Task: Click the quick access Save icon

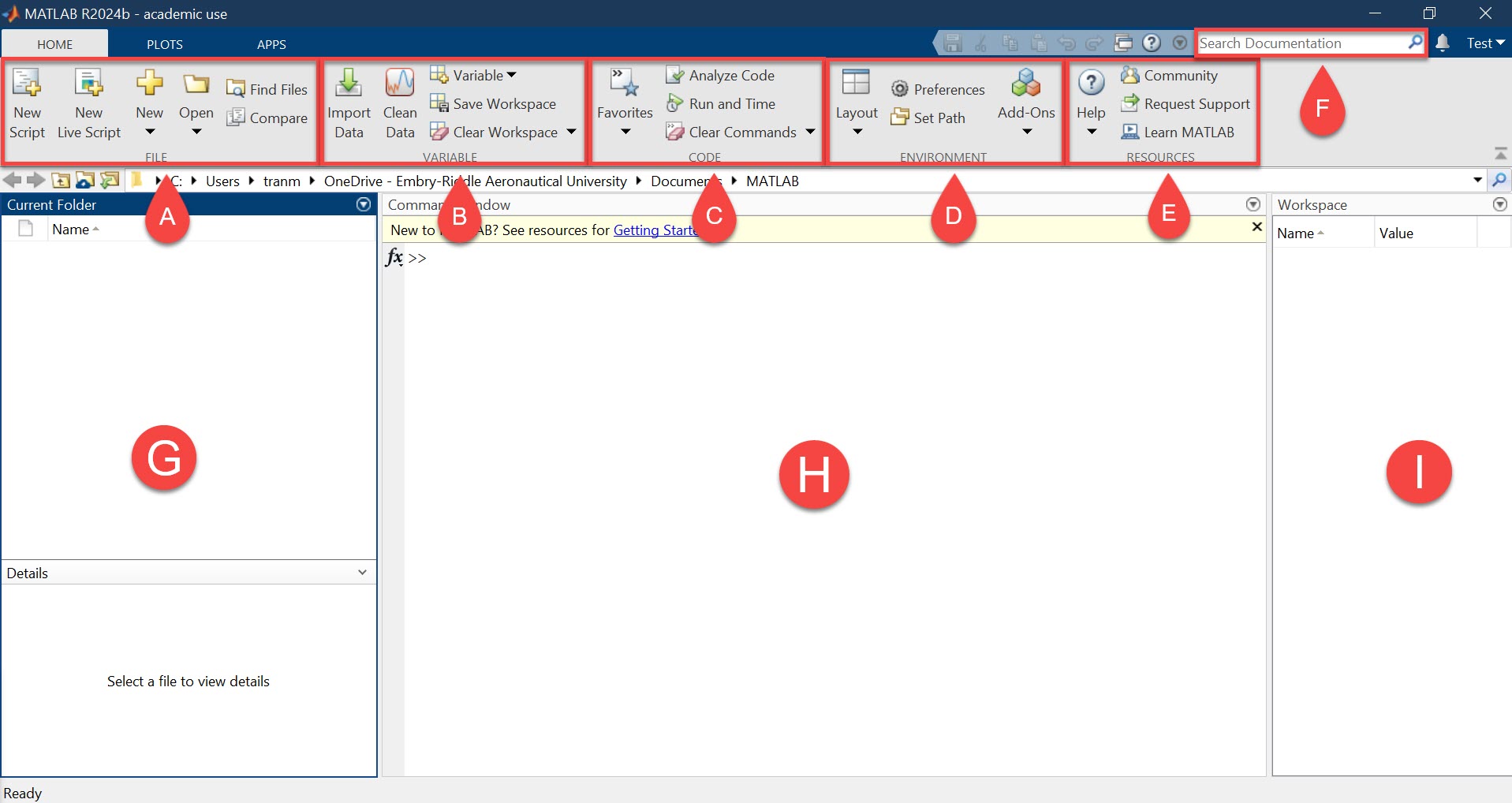Action: pyautogui.click(x=953, y=43)
